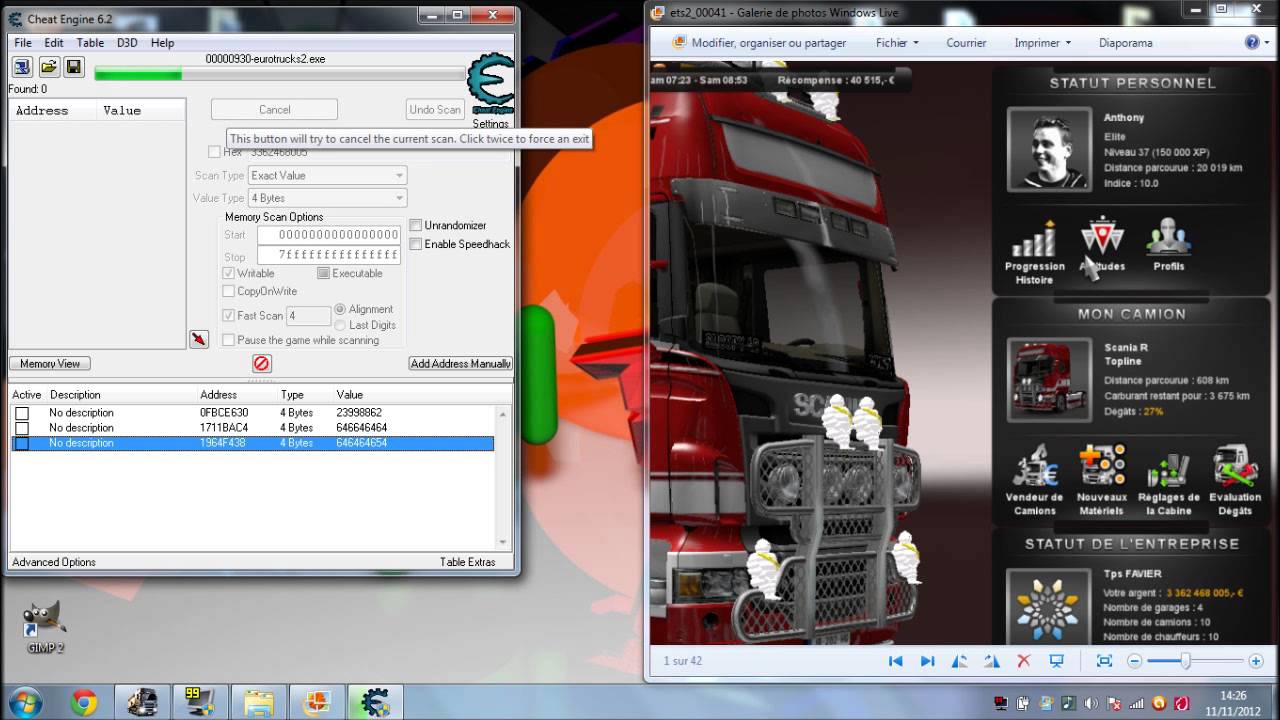Click the zoom in plus icon
Viewport: 1280px width, 720px height.
click(1256, 661)
